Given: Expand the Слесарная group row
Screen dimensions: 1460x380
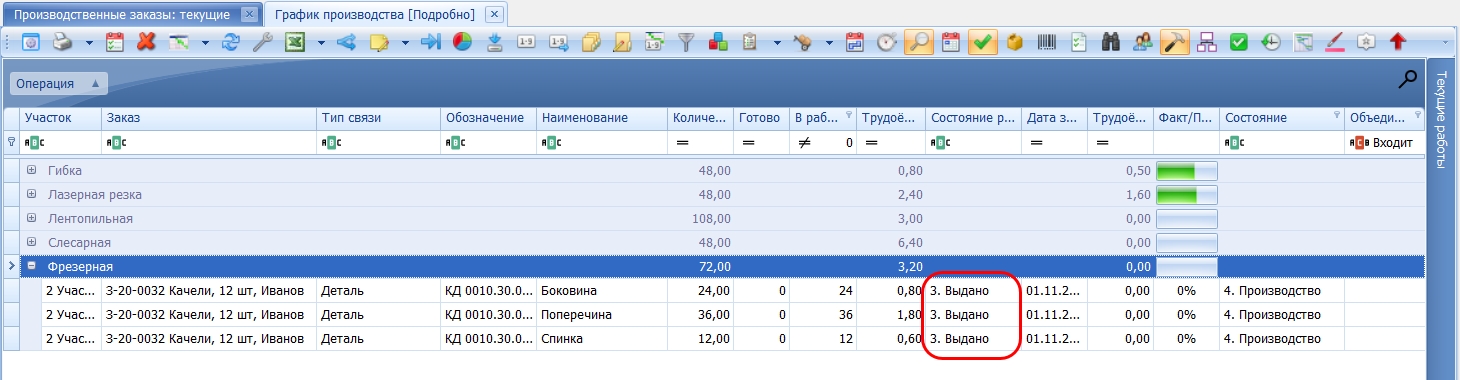Looking at the screenshot, I should click(x=31, y=242).
